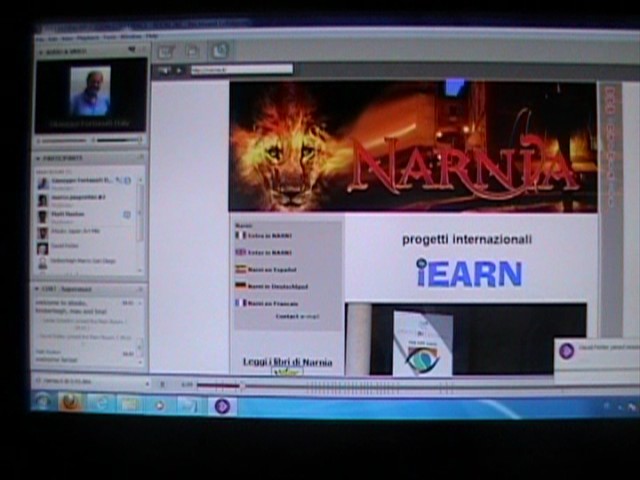640x480 pixels.
Task: Open the View menu
Action: 67,38
